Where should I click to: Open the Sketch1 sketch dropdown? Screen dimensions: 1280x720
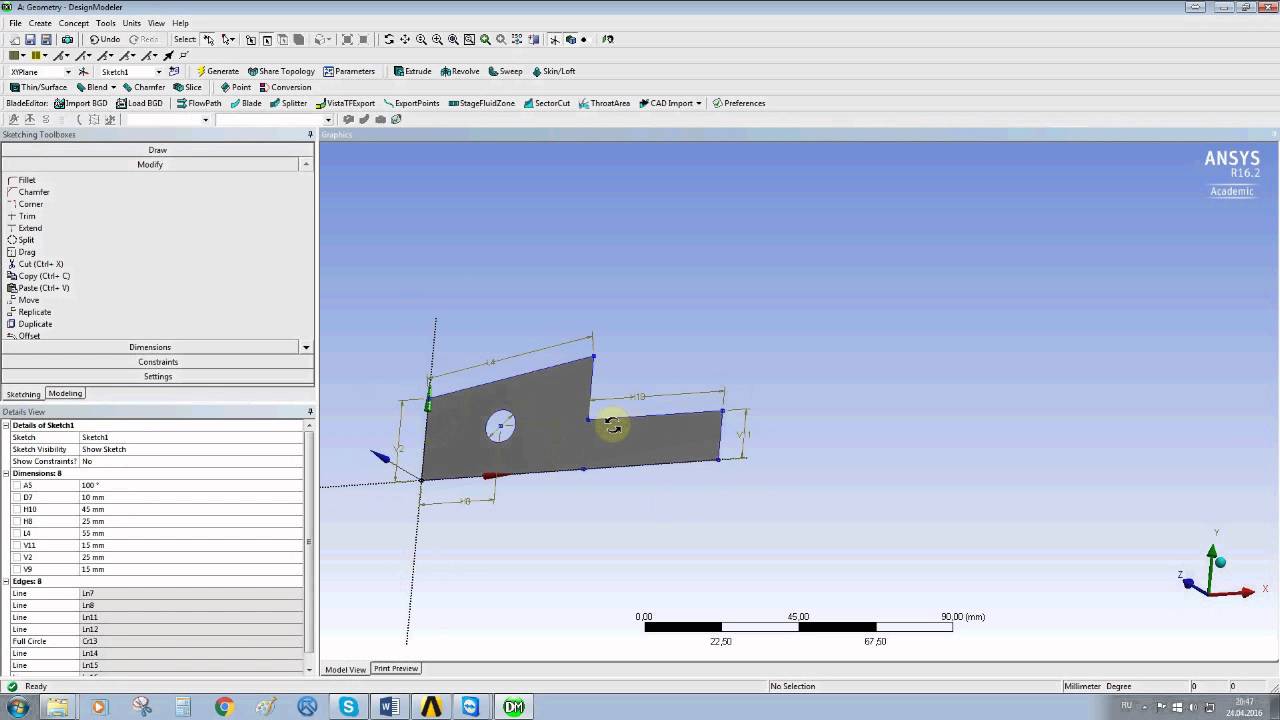point(158,72)
